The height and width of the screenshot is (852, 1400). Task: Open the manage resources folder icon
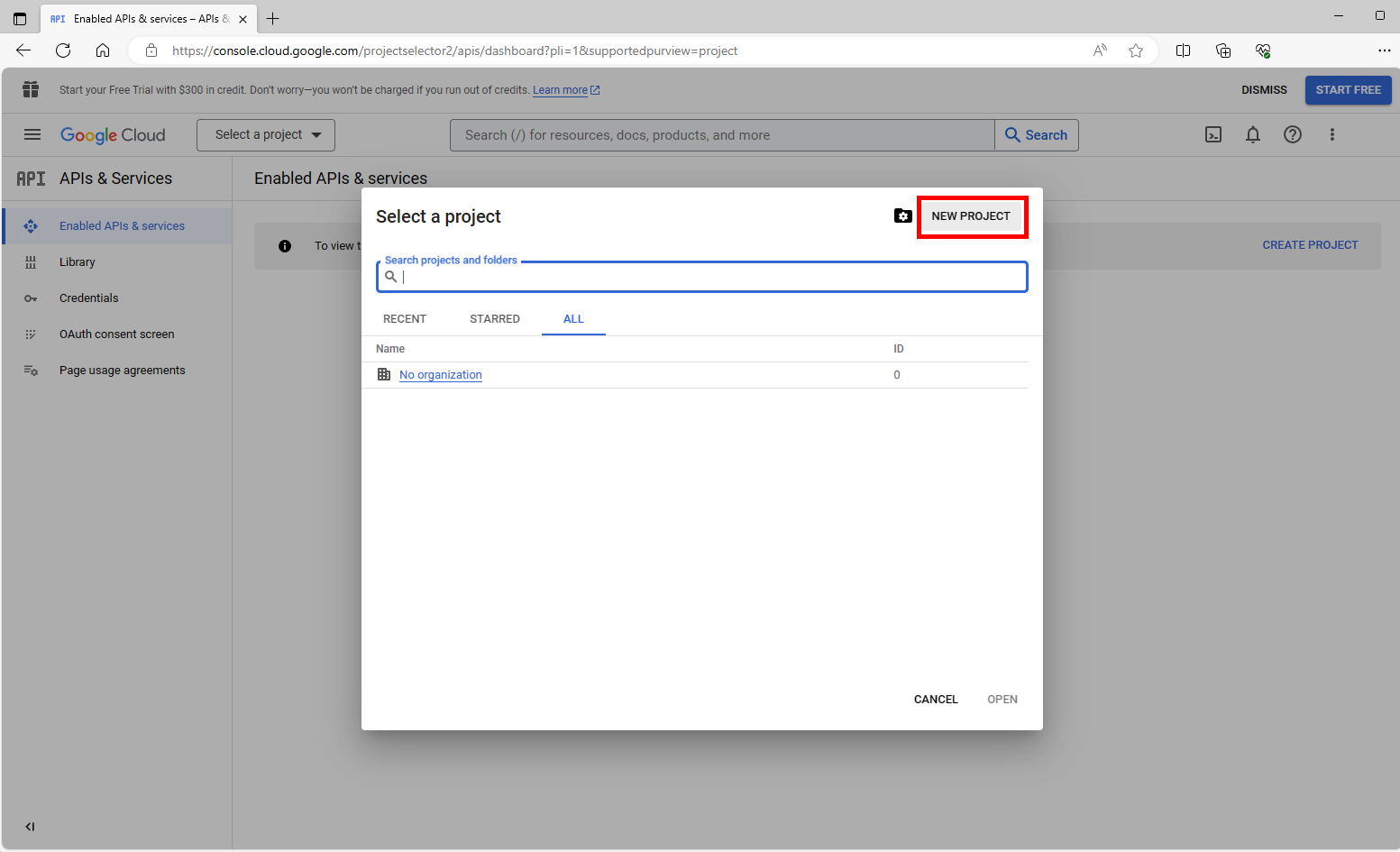[x=902, y=215]
